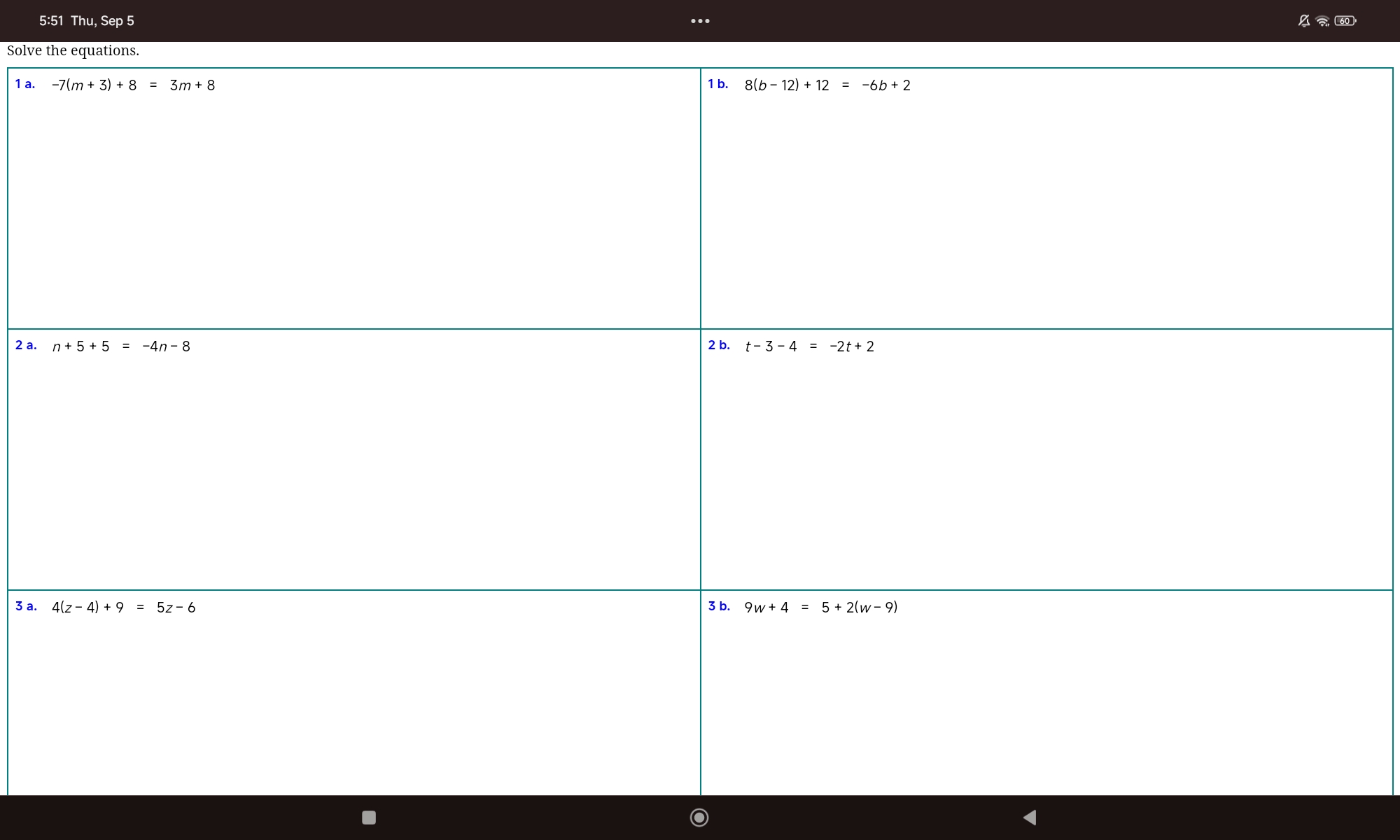Tap the muted notifications bell icon
The width and height of the screenshot is (1400, 840).
pos(1303,21)
